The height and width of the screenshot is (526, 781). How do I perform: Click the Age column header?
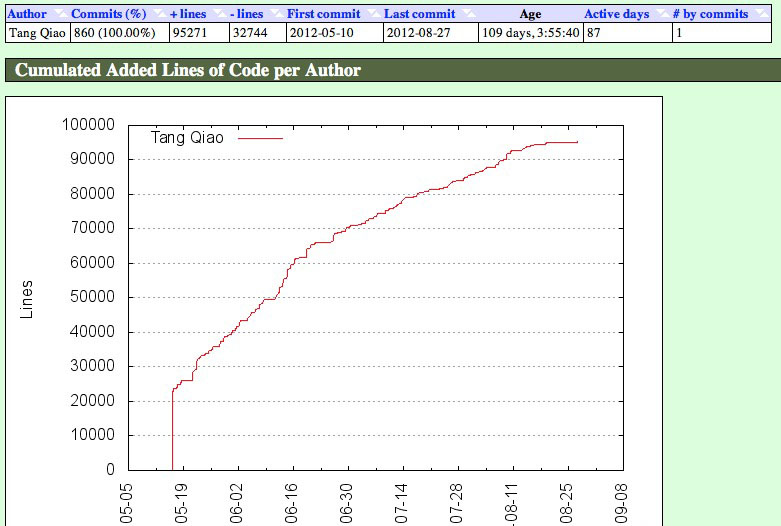click(529, 14)
